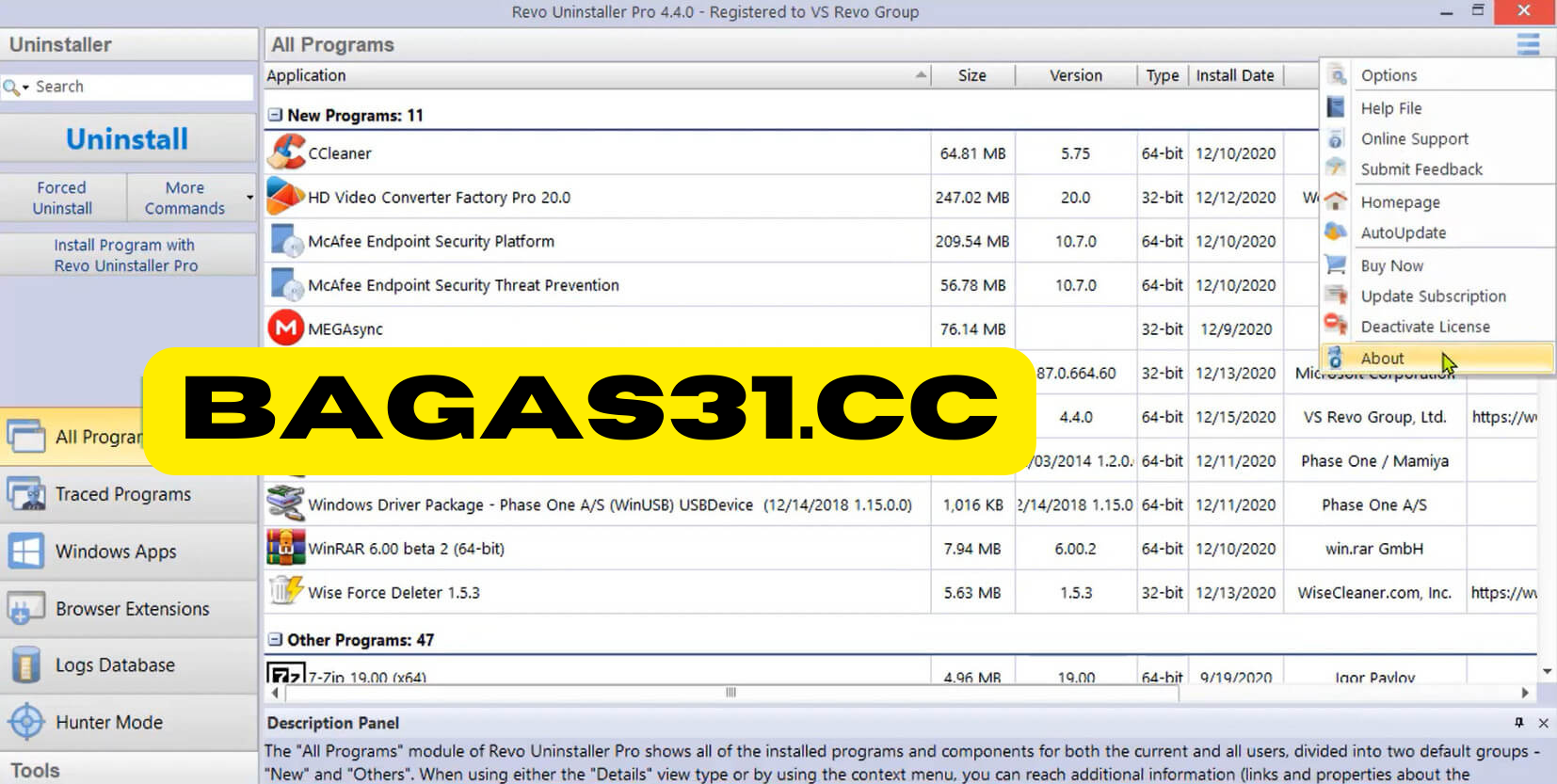Click the Options menu wrench icon
1557x784 pixels.
(1337, 74)
